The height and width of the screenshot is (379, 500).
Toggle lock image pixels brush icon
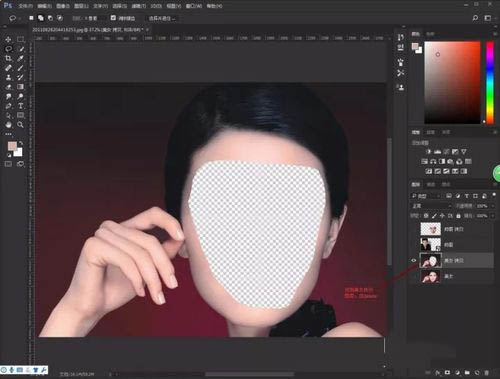(x=434, y=216)
